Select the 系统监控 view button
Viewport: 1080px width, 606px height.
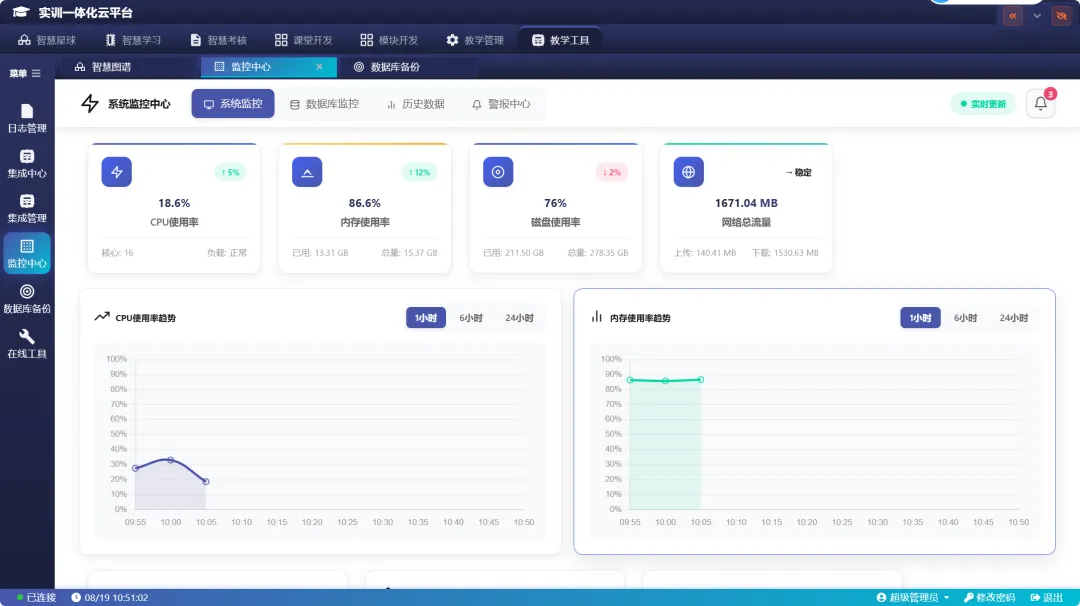[233, 104]
